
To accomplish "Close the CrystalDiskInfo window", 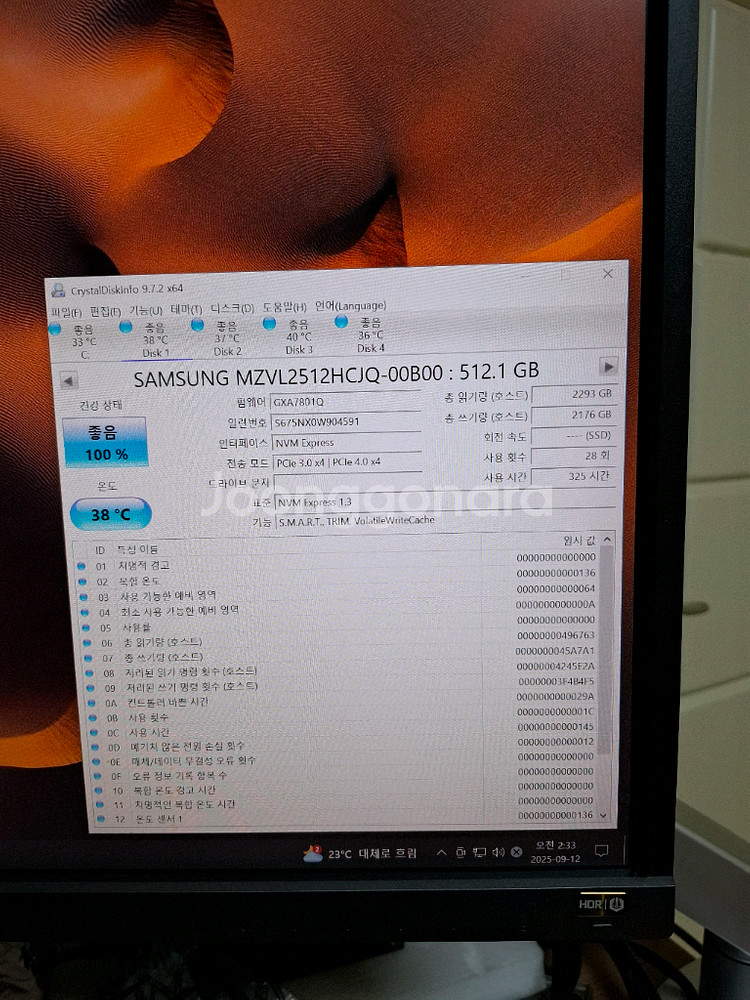I will [608, 274].
